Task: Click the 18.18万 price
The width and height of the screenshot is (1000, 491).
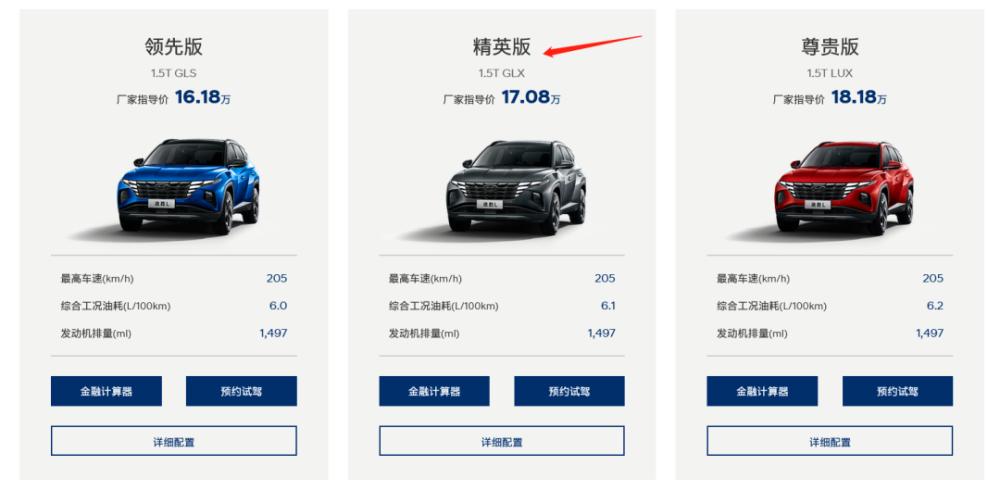Action: 858,98
